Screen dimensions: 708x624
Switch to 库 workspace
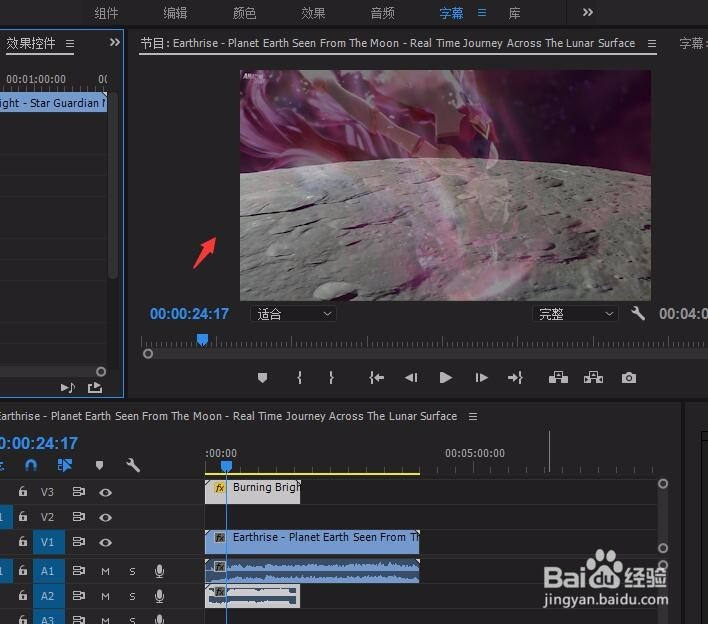[x=514, y=13]
